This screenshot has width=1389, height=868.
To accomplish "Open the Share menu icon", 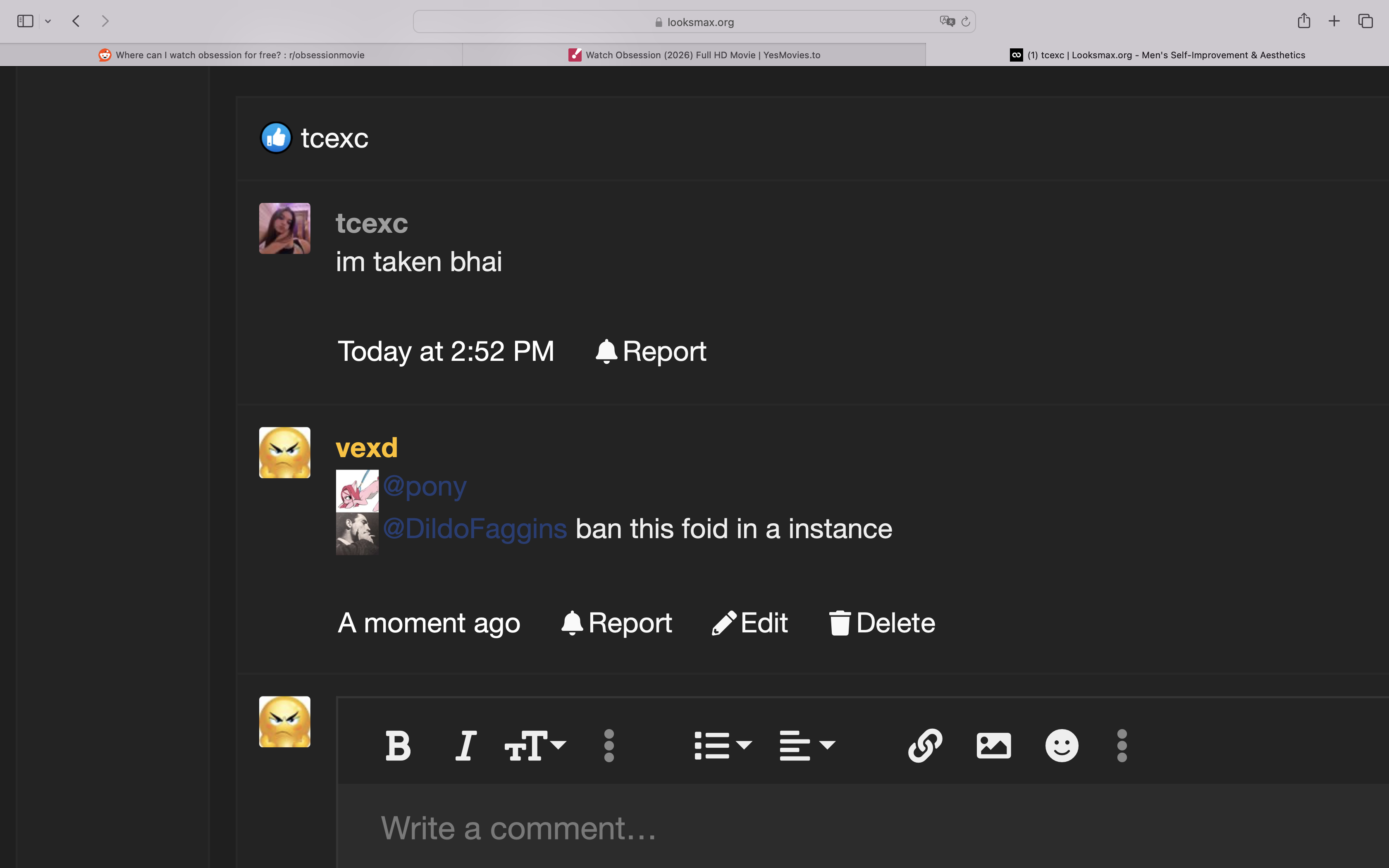I will [x=1303, y=21].
